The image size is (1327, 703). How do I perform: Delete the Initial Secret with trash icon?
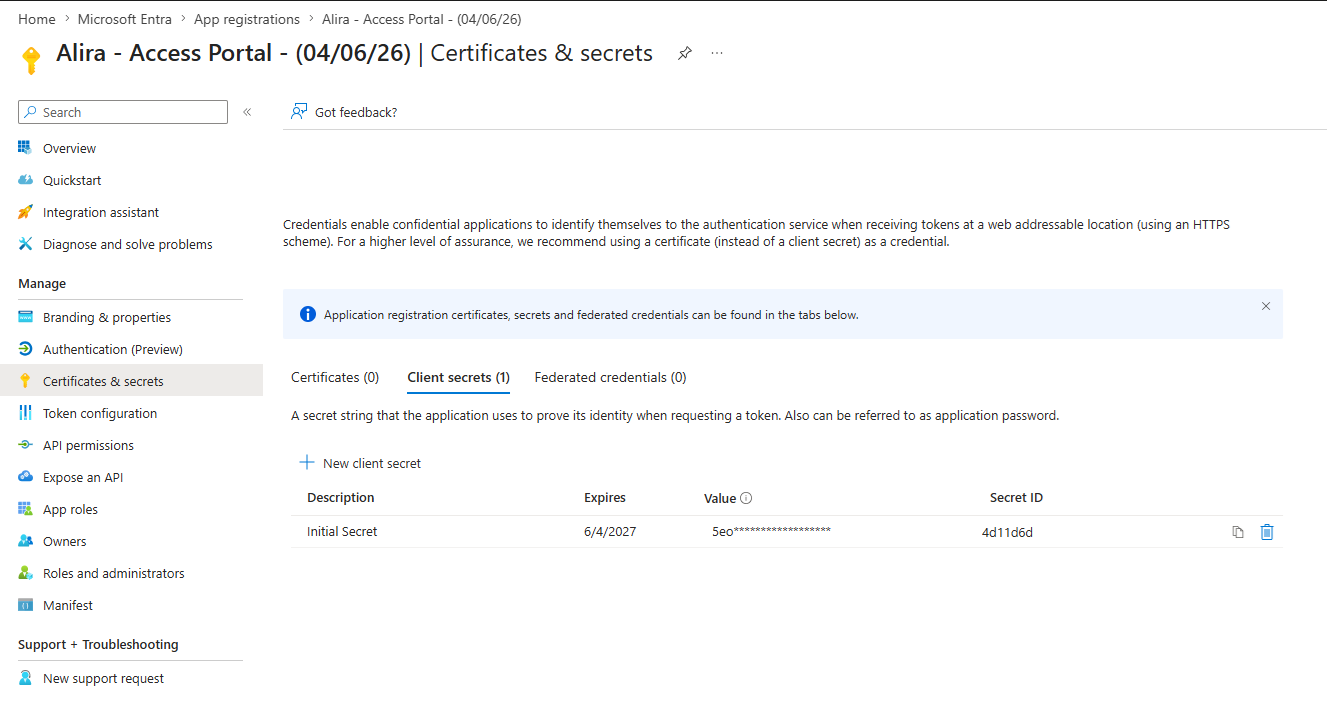(1267, 532)
